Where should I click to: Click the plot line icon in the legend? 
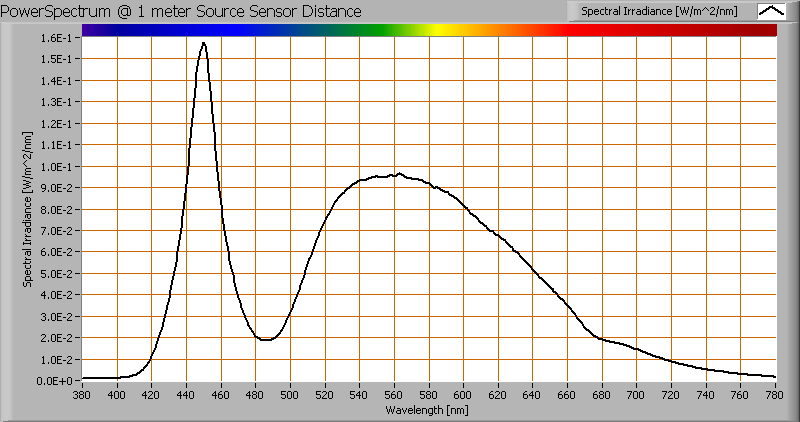click(x=771, y=11)
